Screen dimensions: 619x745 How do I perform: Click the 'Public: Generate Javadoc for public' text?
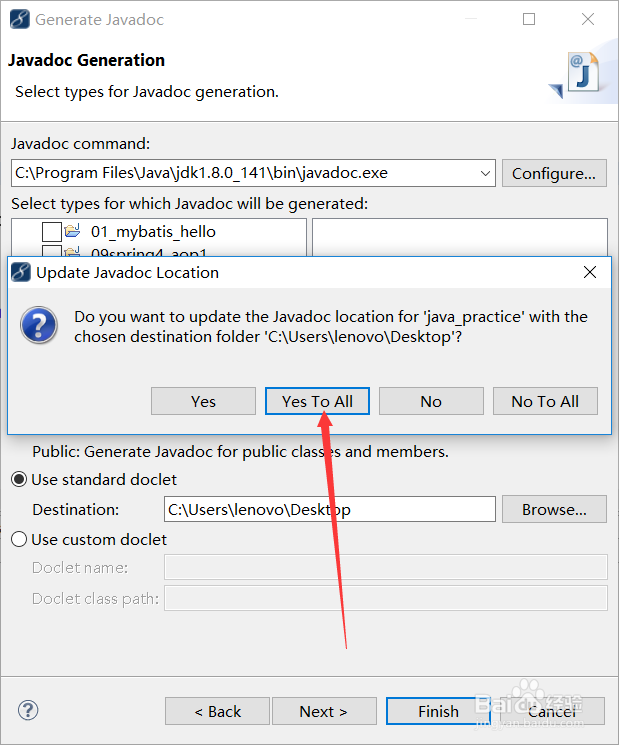(240, 451)
